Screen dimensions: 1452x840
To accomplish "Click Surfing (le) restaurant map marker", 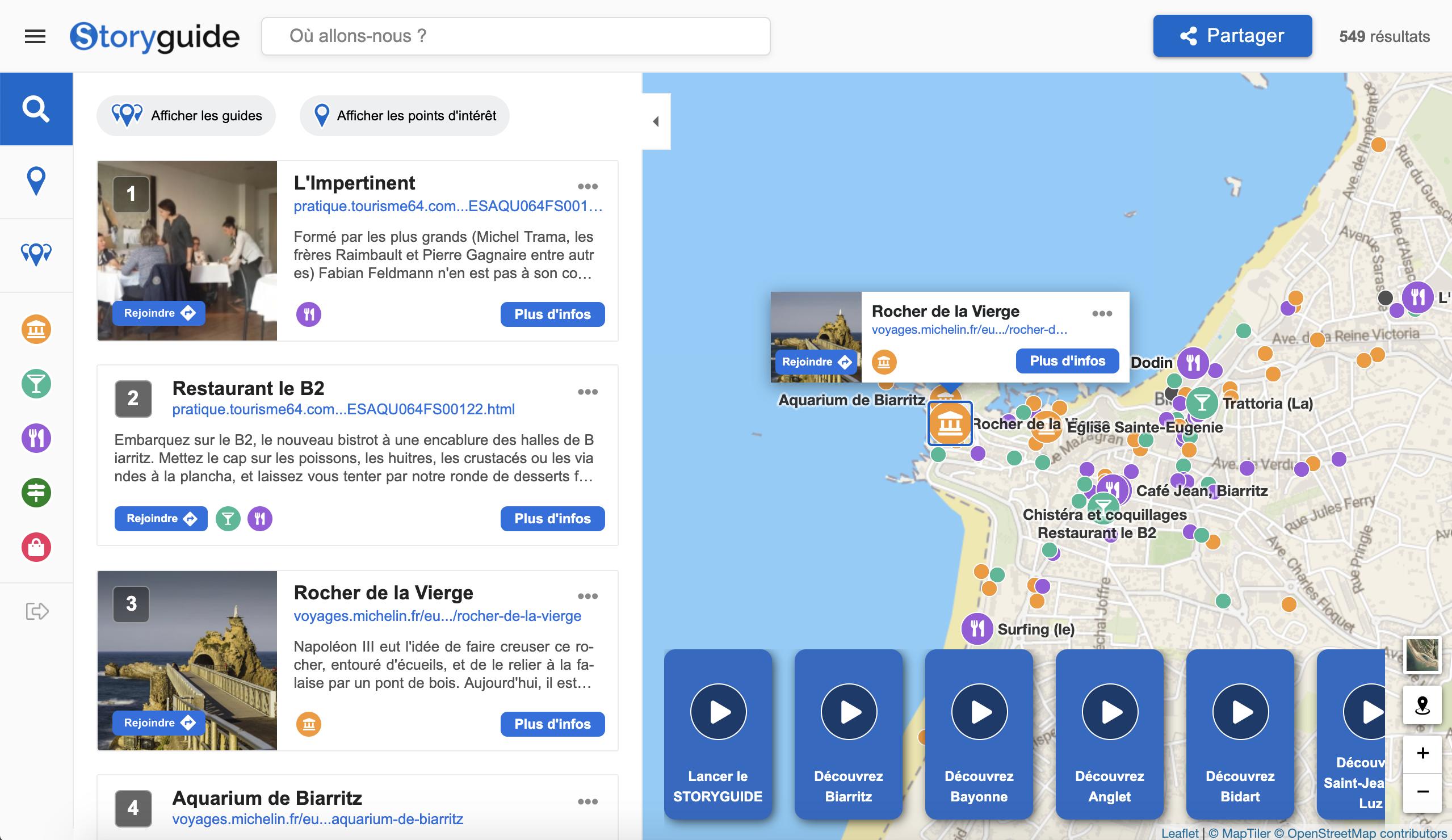I will point(977,628).
